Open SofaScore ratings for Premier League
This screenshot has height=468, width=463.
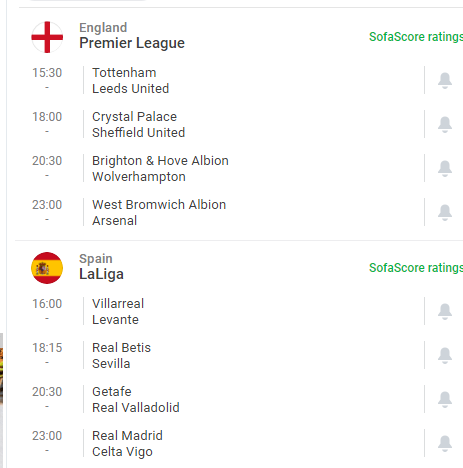point(416,37)
